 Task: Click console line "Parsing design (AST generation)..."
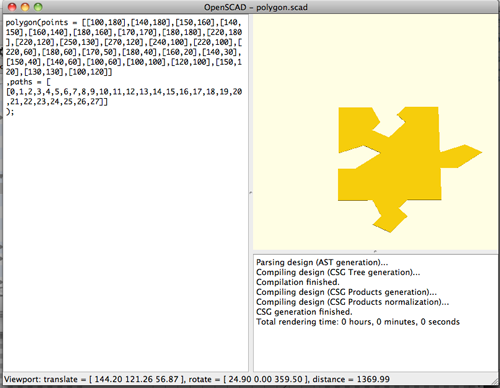pos(322,262)
